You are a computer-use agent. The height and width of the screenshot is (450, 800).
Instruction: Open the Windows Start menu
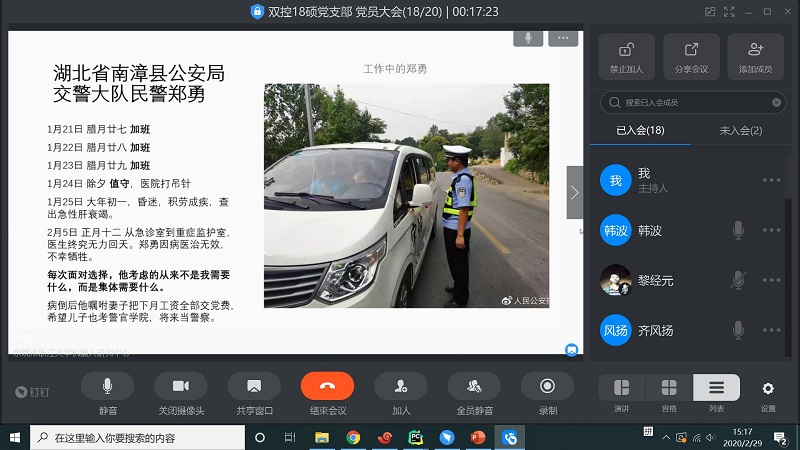tap(15, 438)
